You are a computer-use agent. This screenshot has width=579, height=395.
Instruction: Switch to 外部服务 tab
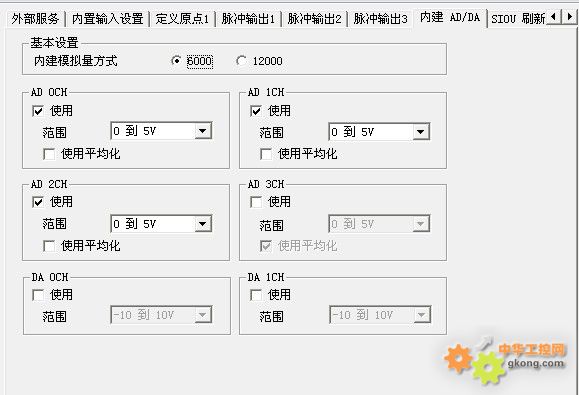coord(35,18)
